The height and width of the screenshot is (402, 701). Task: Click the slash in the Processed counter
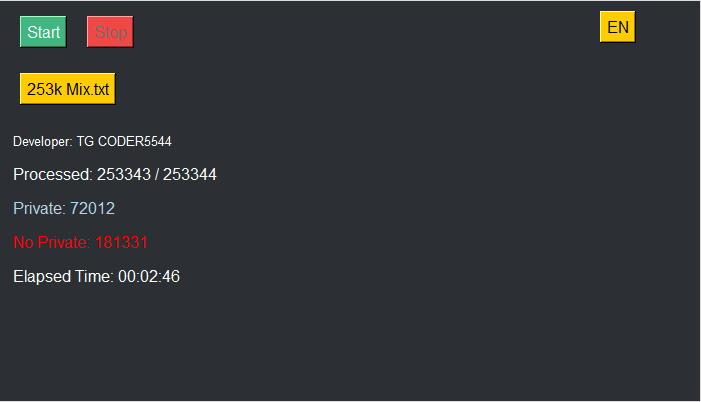coord(156,175)
